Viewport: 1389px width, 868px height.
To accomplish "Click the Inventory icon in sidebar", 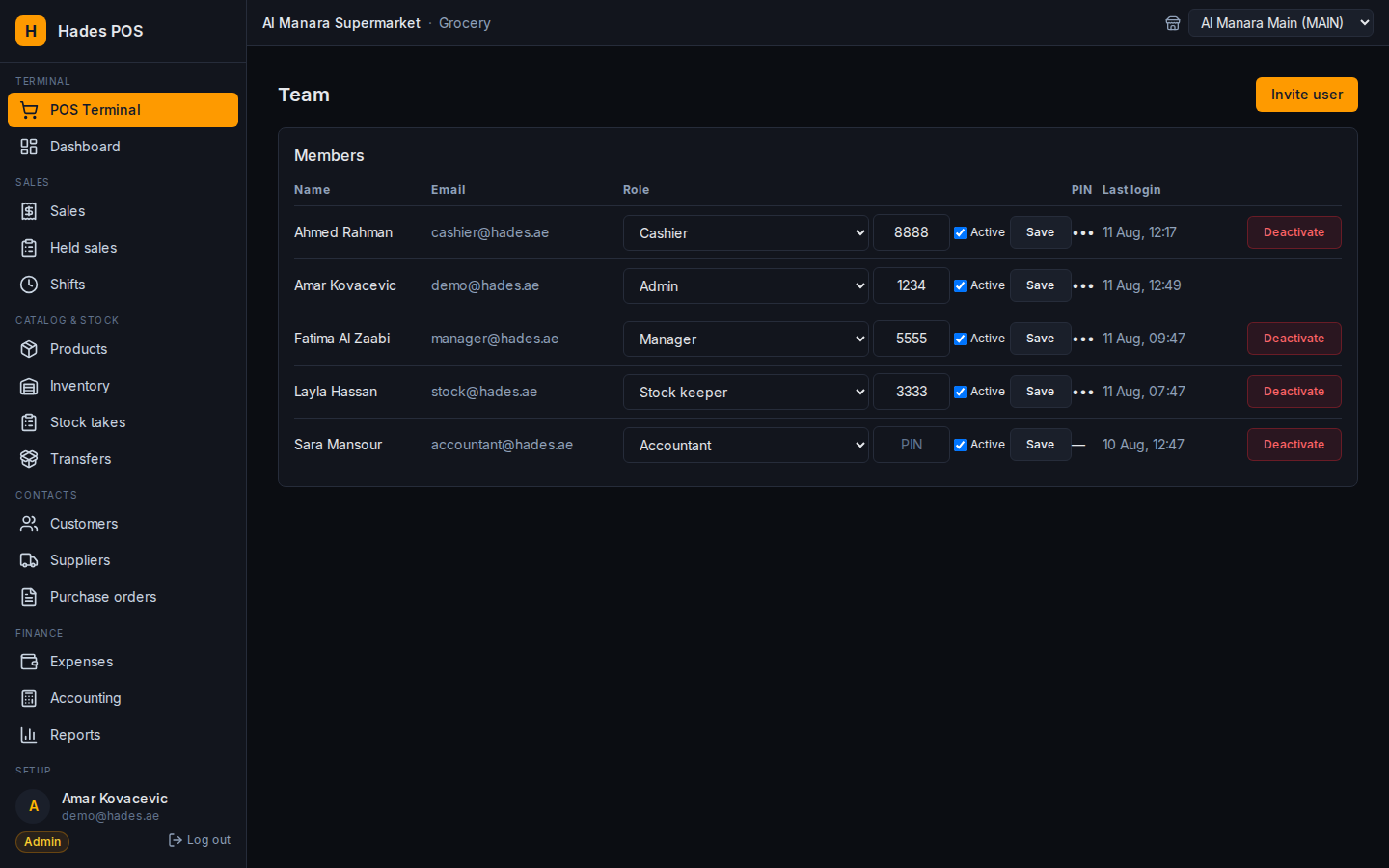I will coord(29,386).
